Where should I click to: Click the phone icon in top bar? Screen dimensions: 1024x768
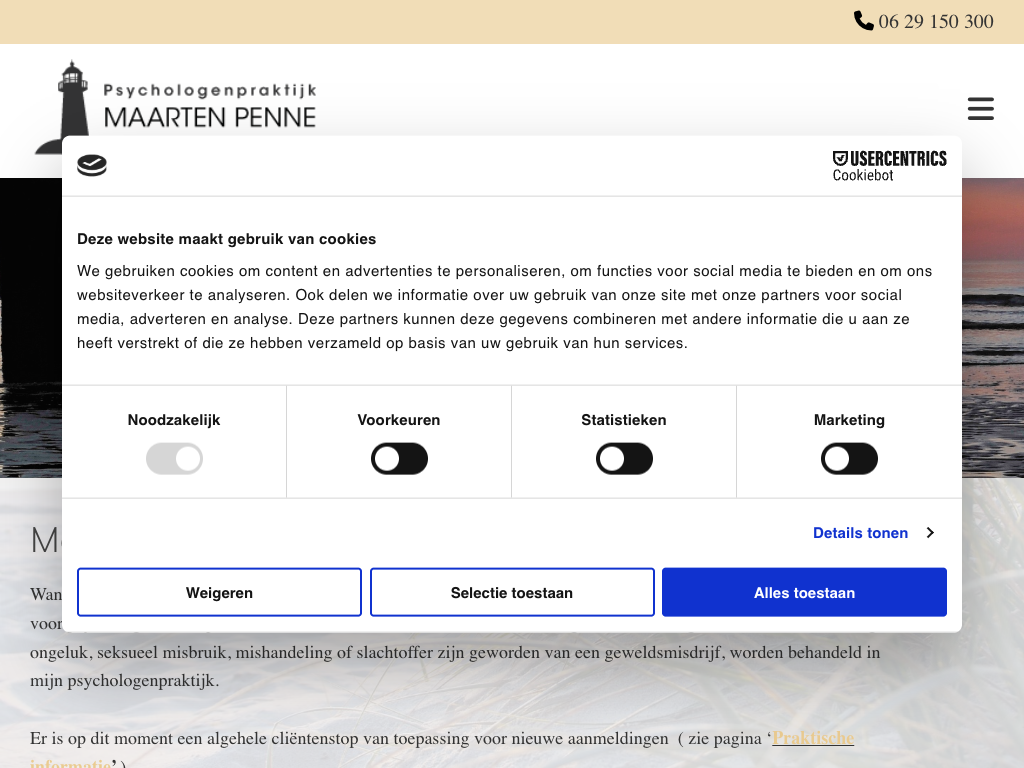(x=863, y=21)
